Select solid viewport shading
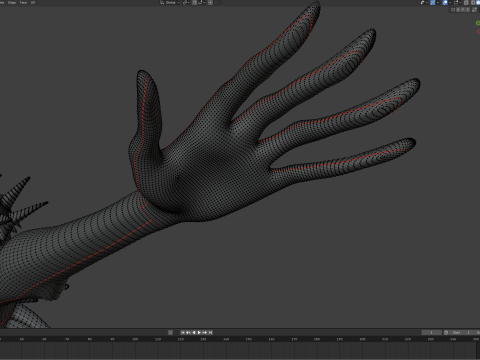Viewport: 480px width, 360px height. (x=478, y=3)
